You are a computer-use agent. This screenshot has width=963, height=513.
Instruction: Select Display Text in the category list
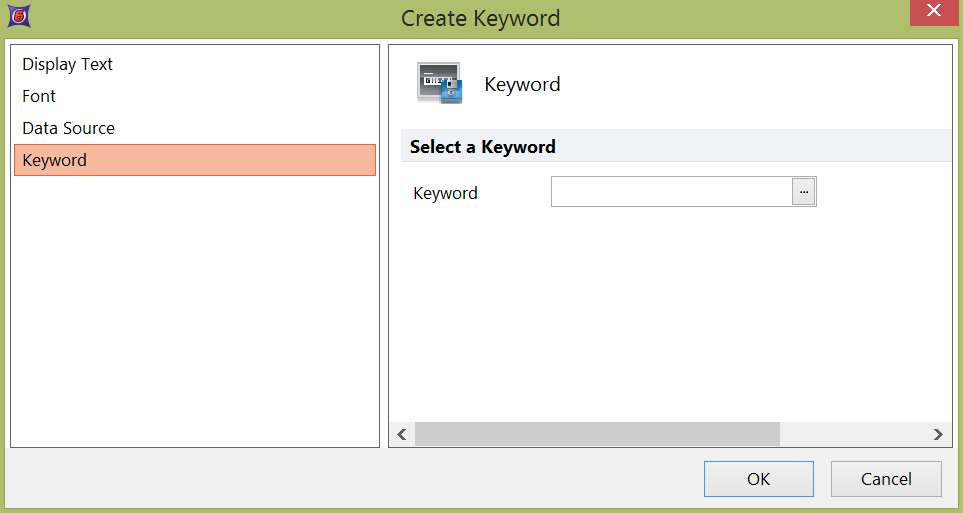point(68,64)
